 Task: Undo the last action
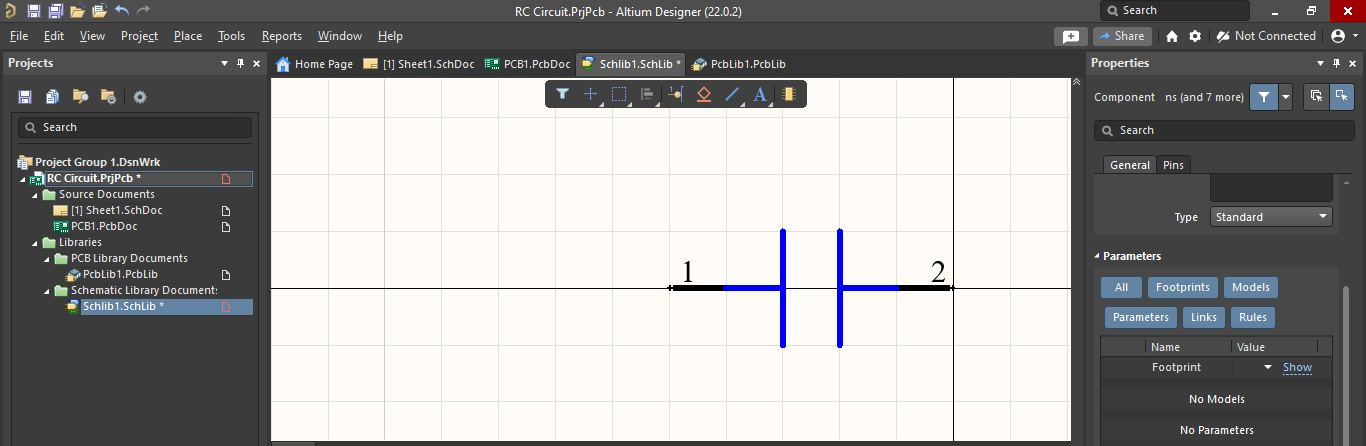121,11
